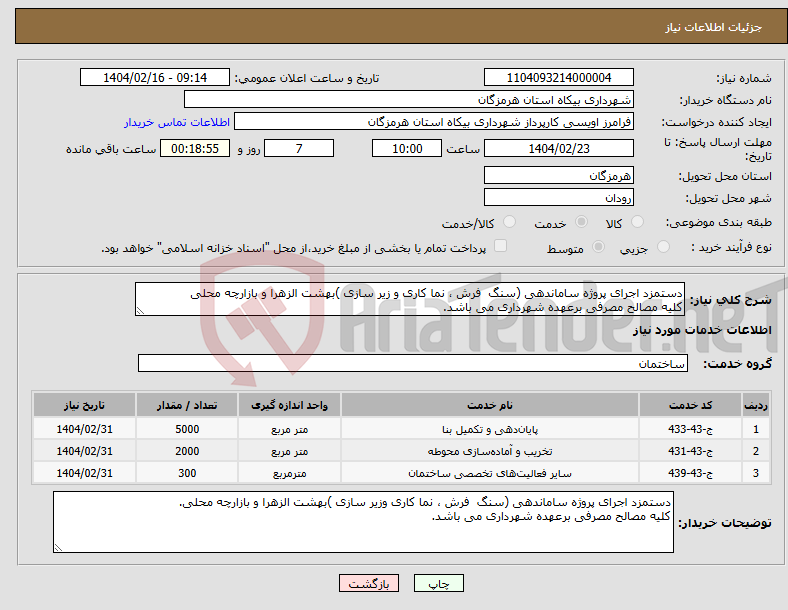The width and height of the screenshot is (788, 610).
Task: Click the deadline date field 1404/02/23
Action: point(558,149)
